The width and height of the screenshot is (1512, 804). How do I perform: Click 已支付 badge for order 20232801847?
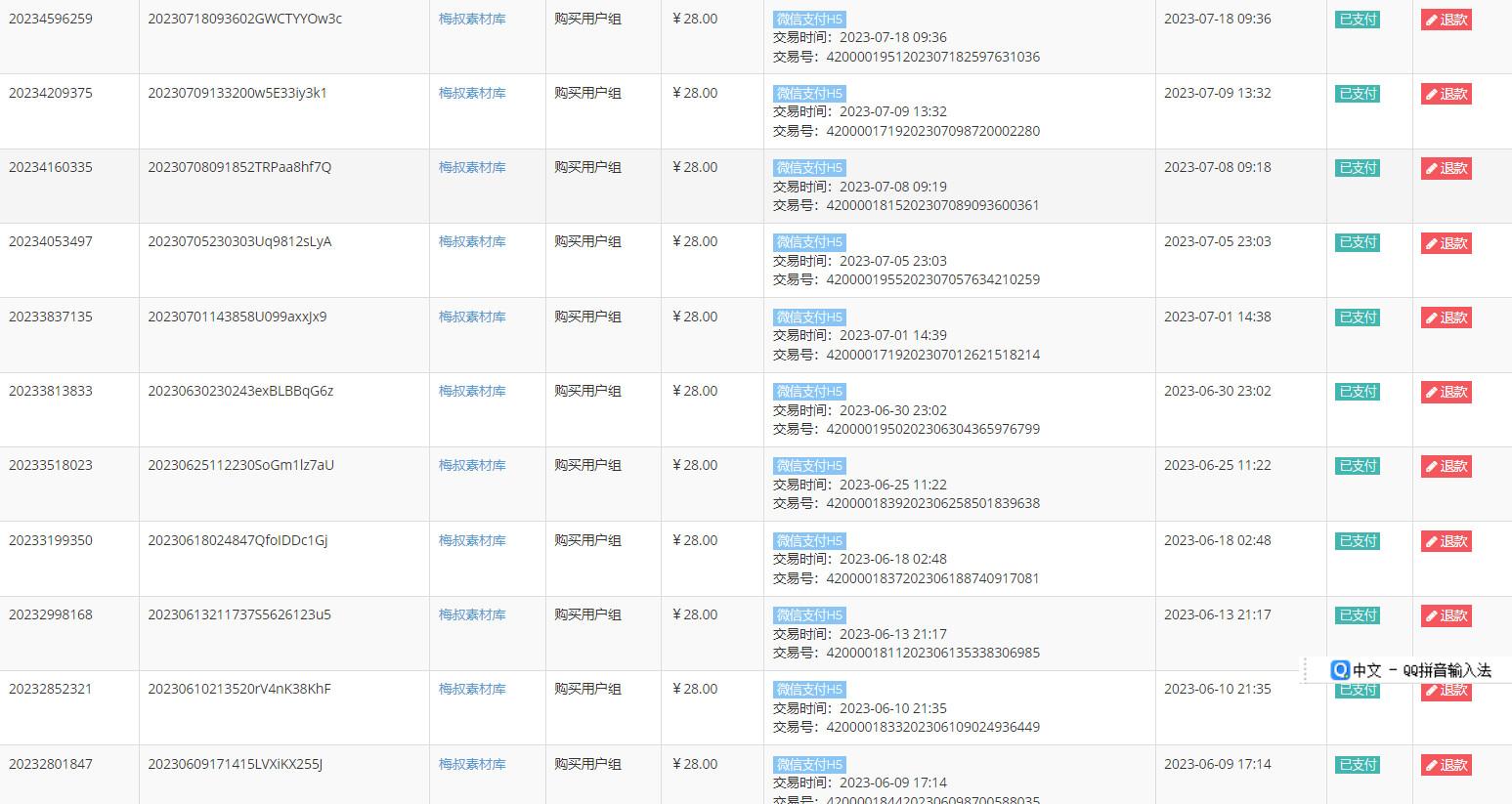1358,765
